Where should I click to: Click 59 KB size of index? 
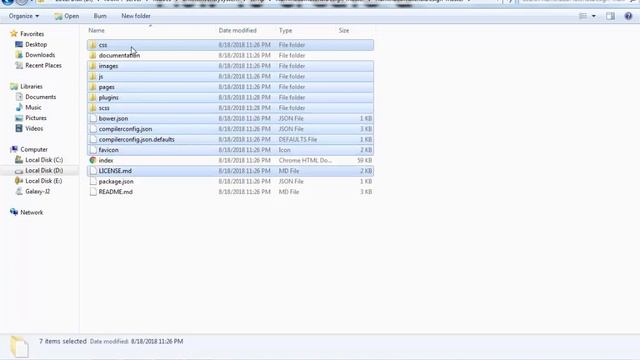364,160
